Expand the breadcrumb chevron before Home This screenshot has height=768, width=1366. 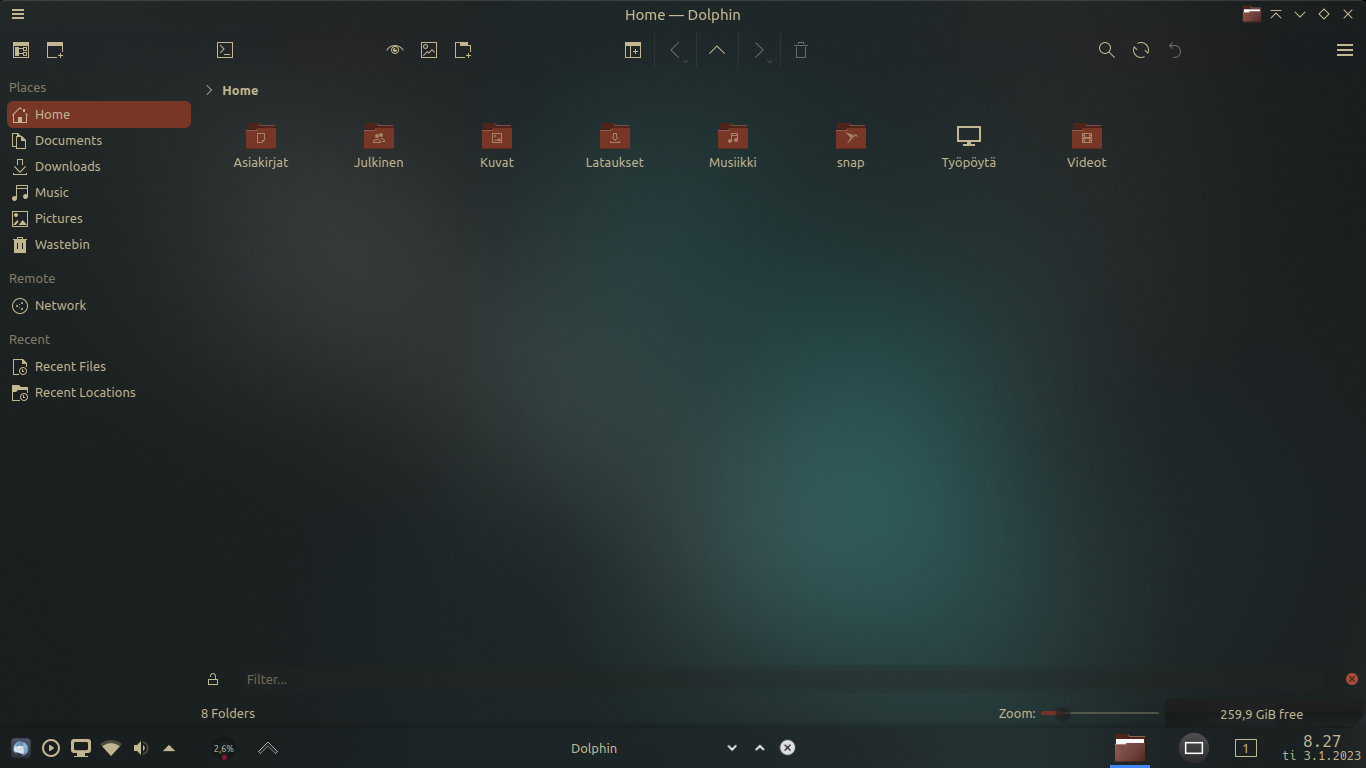click(209, 90)
